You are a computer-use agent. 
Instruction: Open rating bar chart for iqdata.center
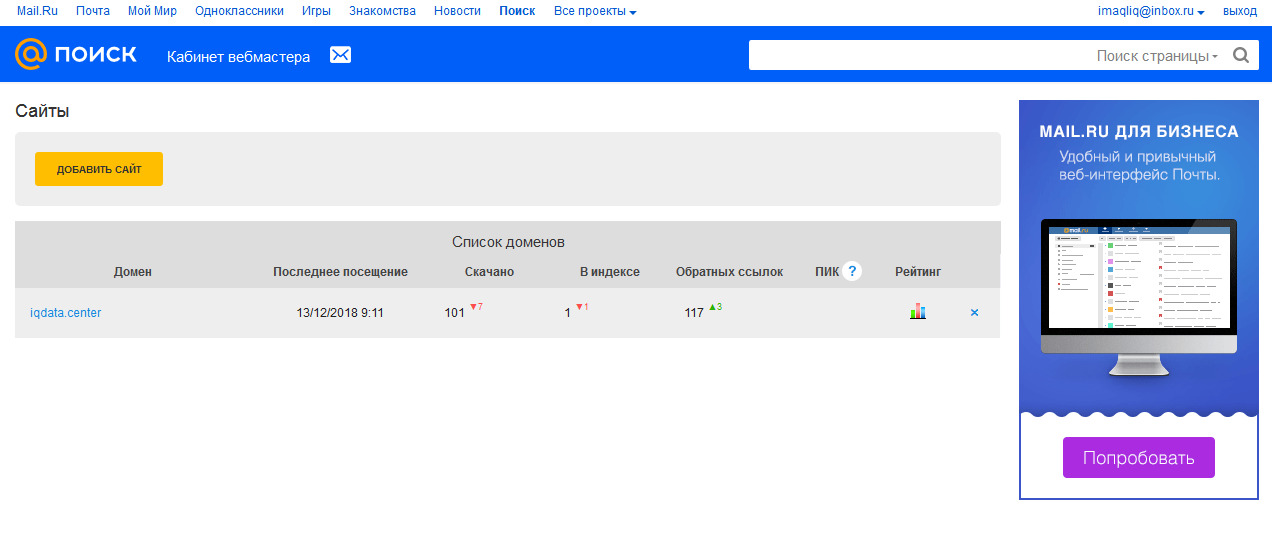[x=918, y=312]
